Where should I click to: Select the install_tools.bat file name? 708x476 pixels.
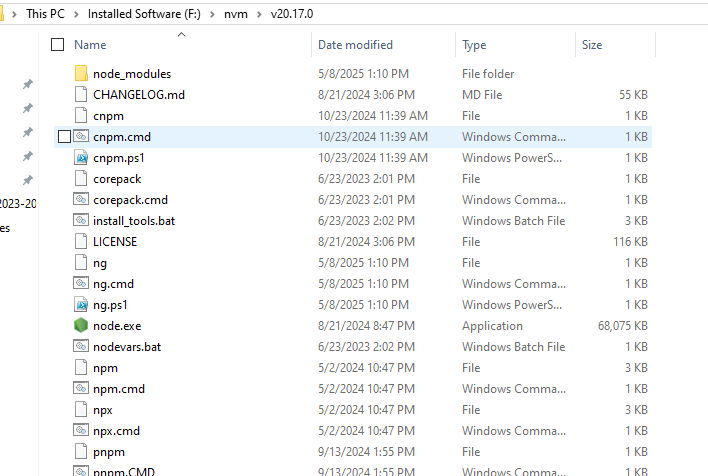click(134, 220)
